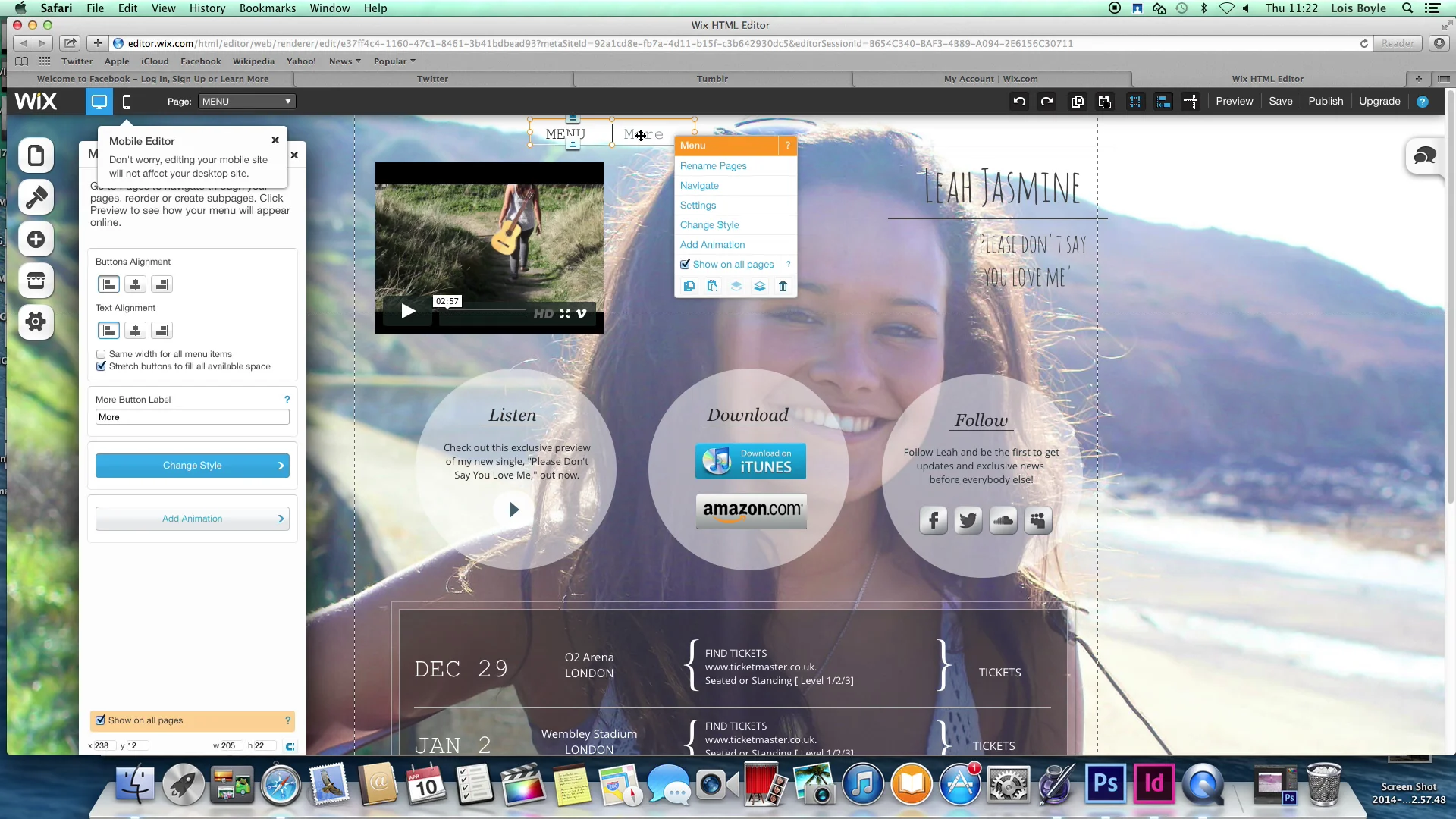Click the Preview button
Viewport: 1456px width, 819px height.
click(1235, 102)
